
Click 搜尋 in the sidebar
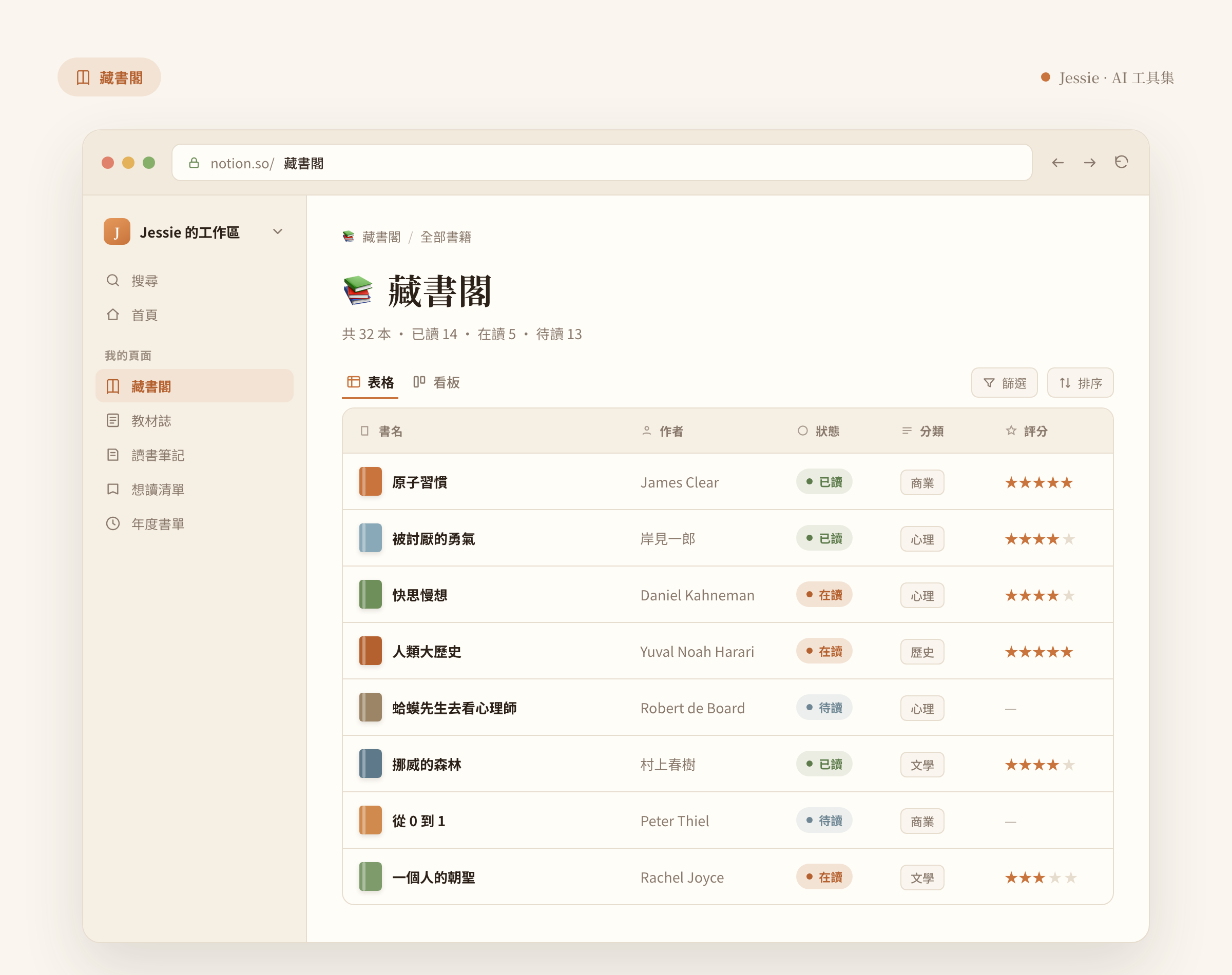[195, 280]
